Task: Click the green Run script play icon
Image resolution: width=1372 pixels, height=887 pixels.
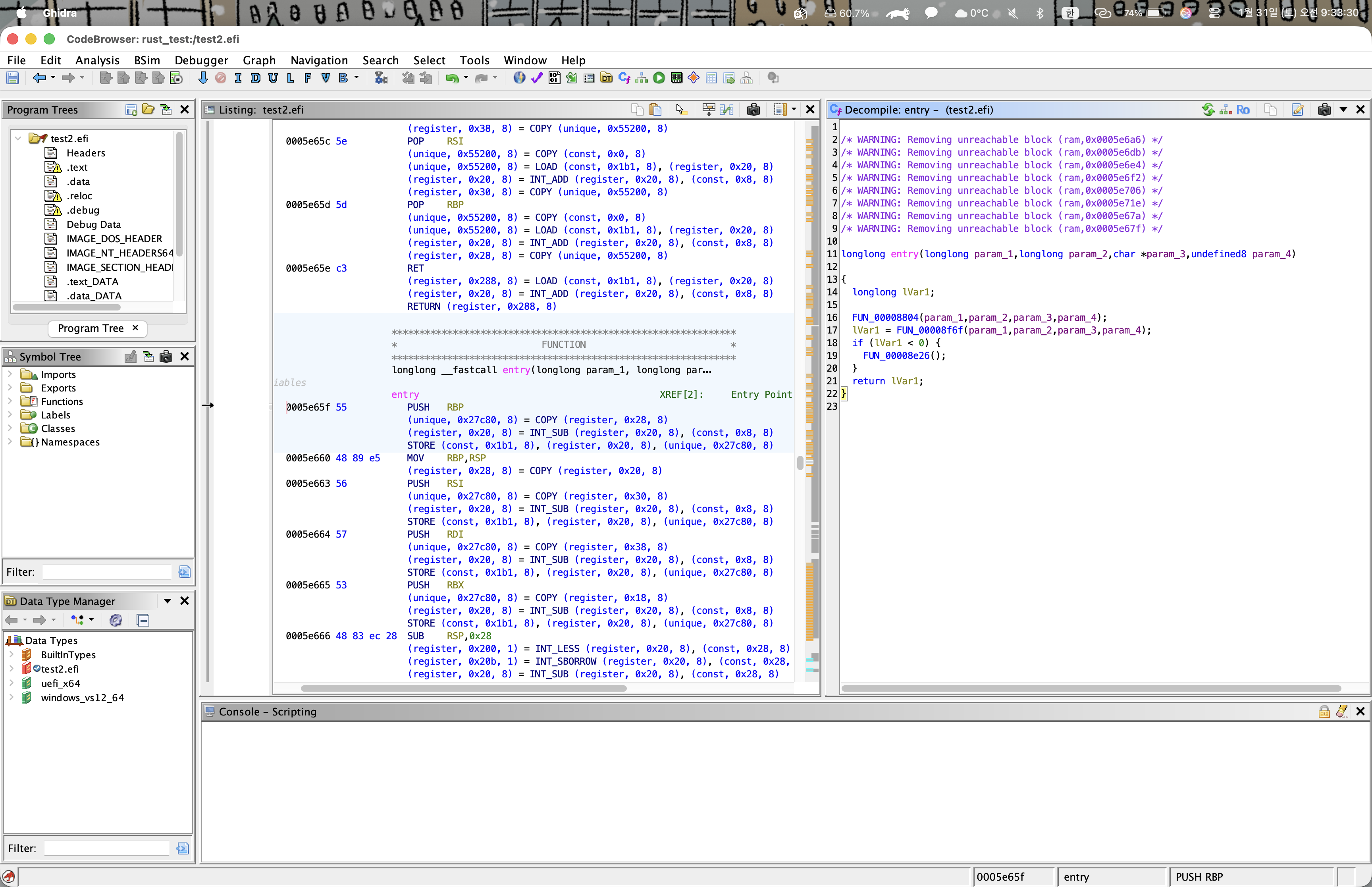Action: 659,78
